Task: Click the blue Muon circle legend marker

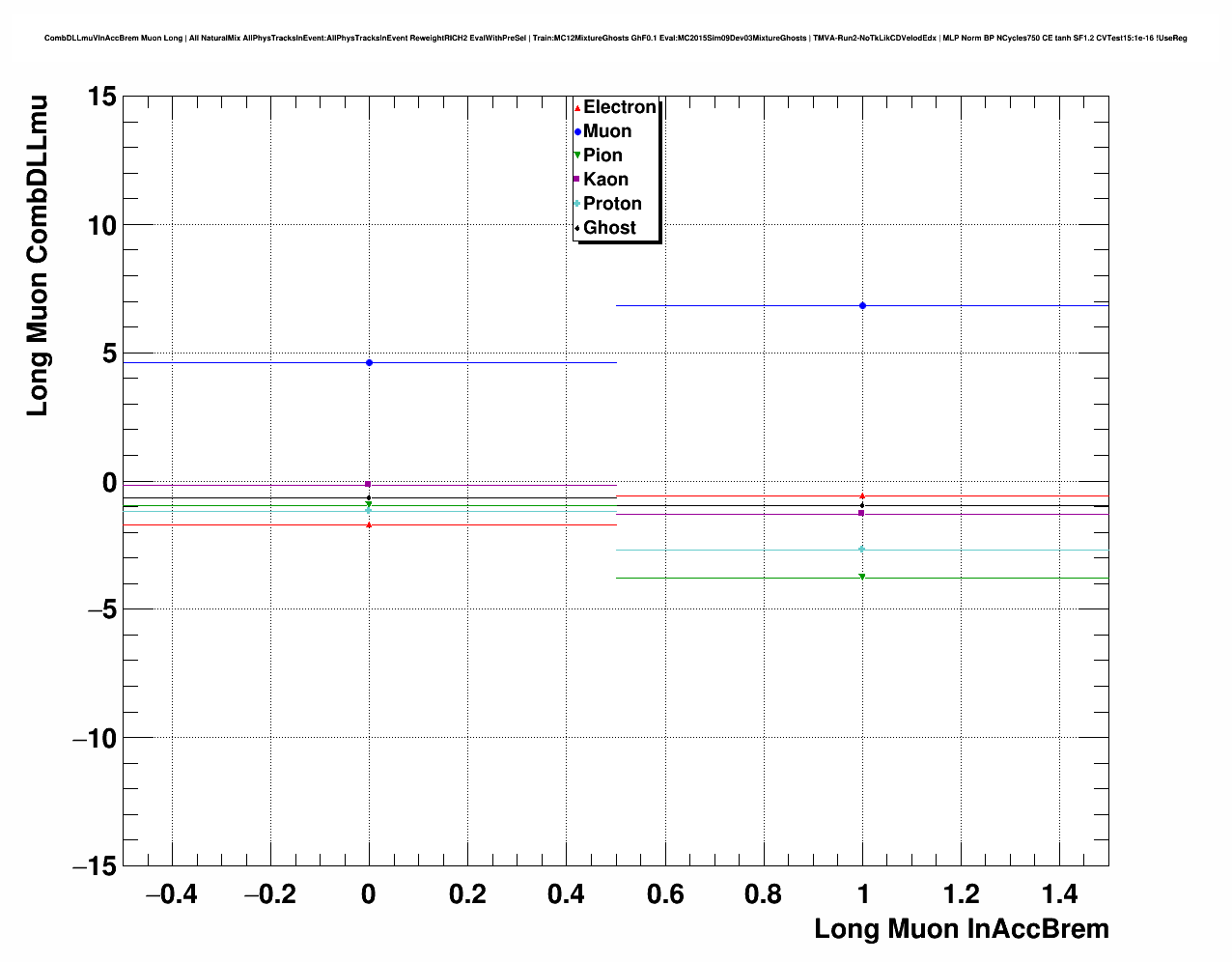Action: point(577,131)
